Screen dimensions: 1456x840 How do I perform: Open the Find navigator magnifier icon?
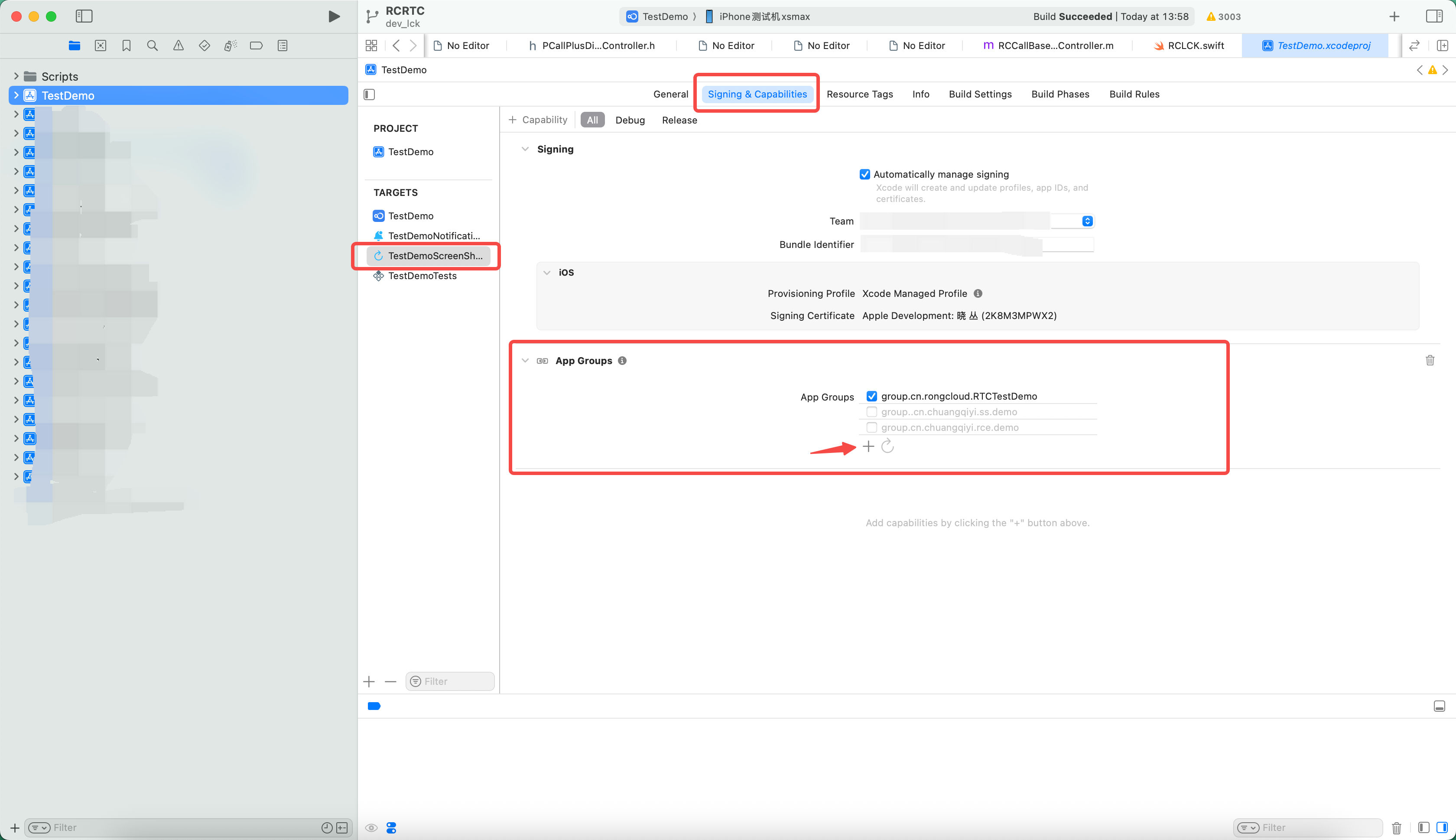click(152, 46)
